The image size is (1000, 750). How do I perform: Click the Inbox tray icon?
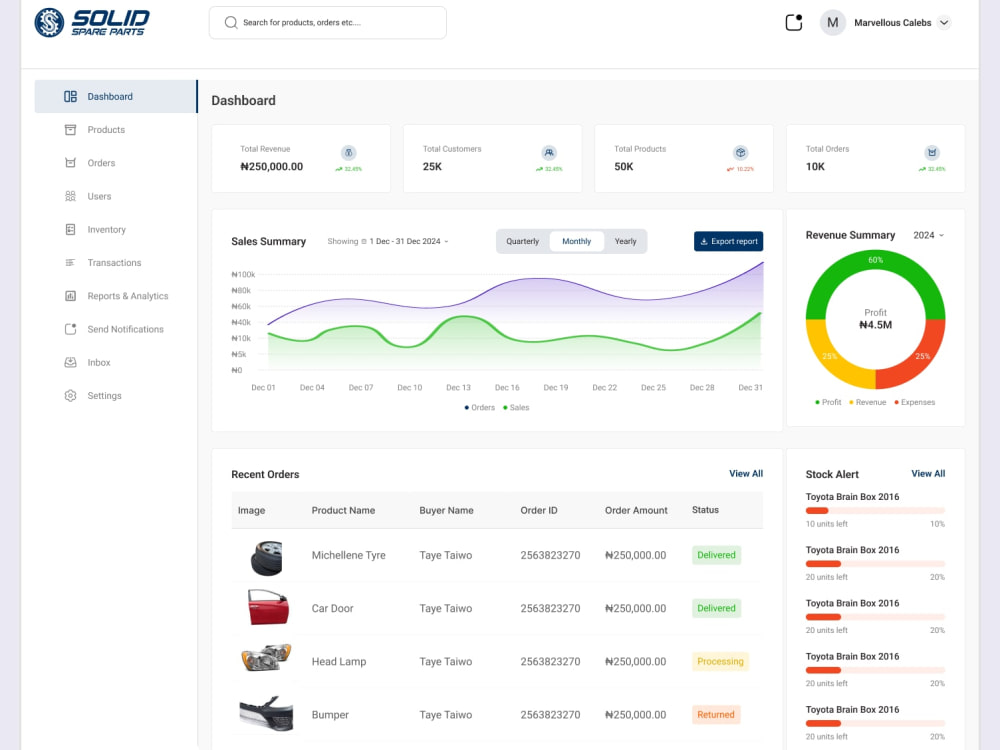70,362
